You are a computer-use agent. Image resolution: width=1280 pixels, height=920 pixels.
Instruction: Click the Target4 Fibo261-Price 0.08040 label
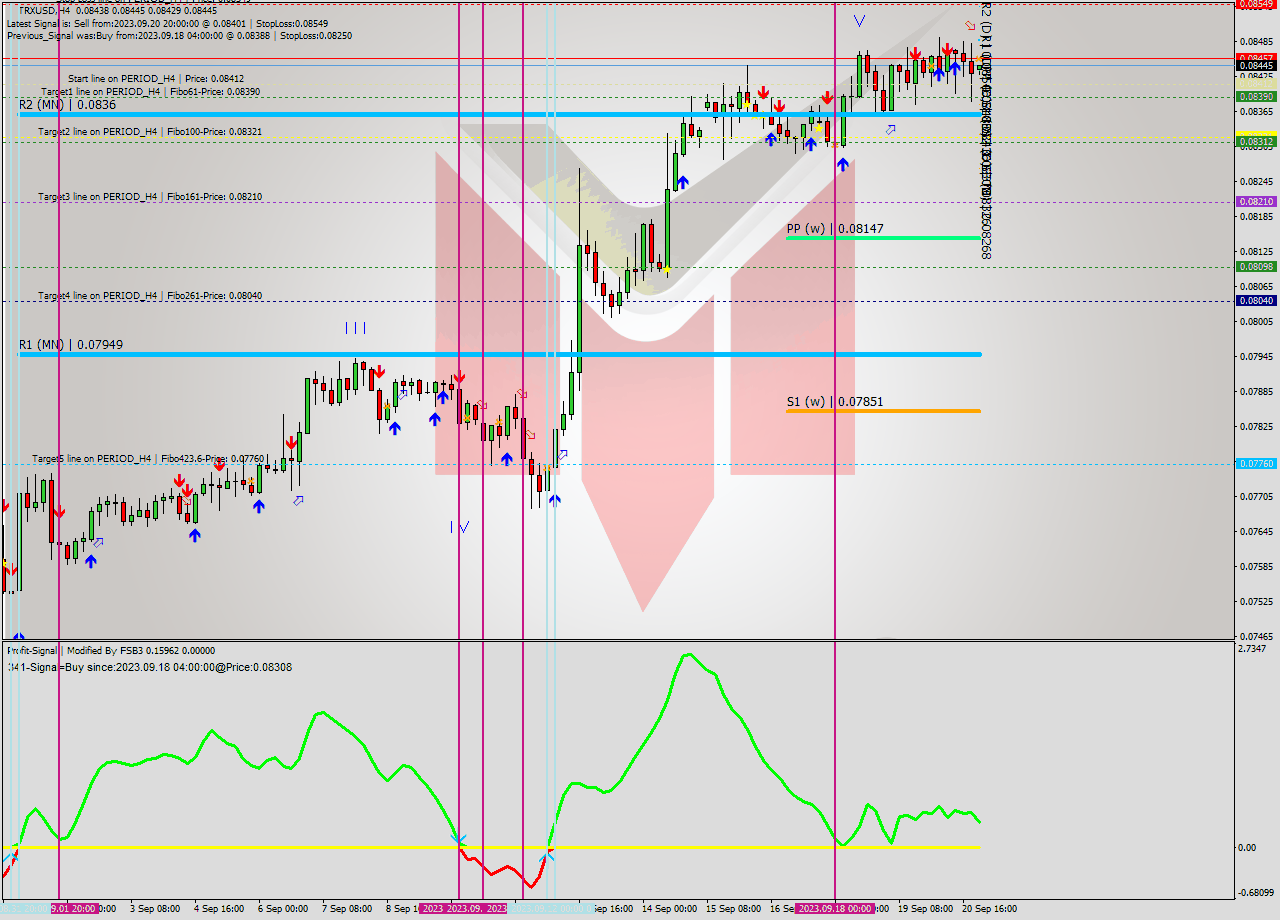click(150, 296)
